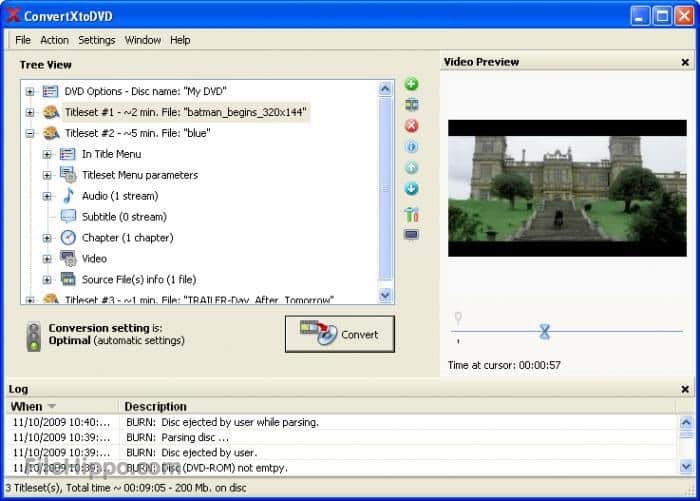Click the Titleset Menu parameters icon
The height and width of the screenshot is (501, 700).
[68, 175]
